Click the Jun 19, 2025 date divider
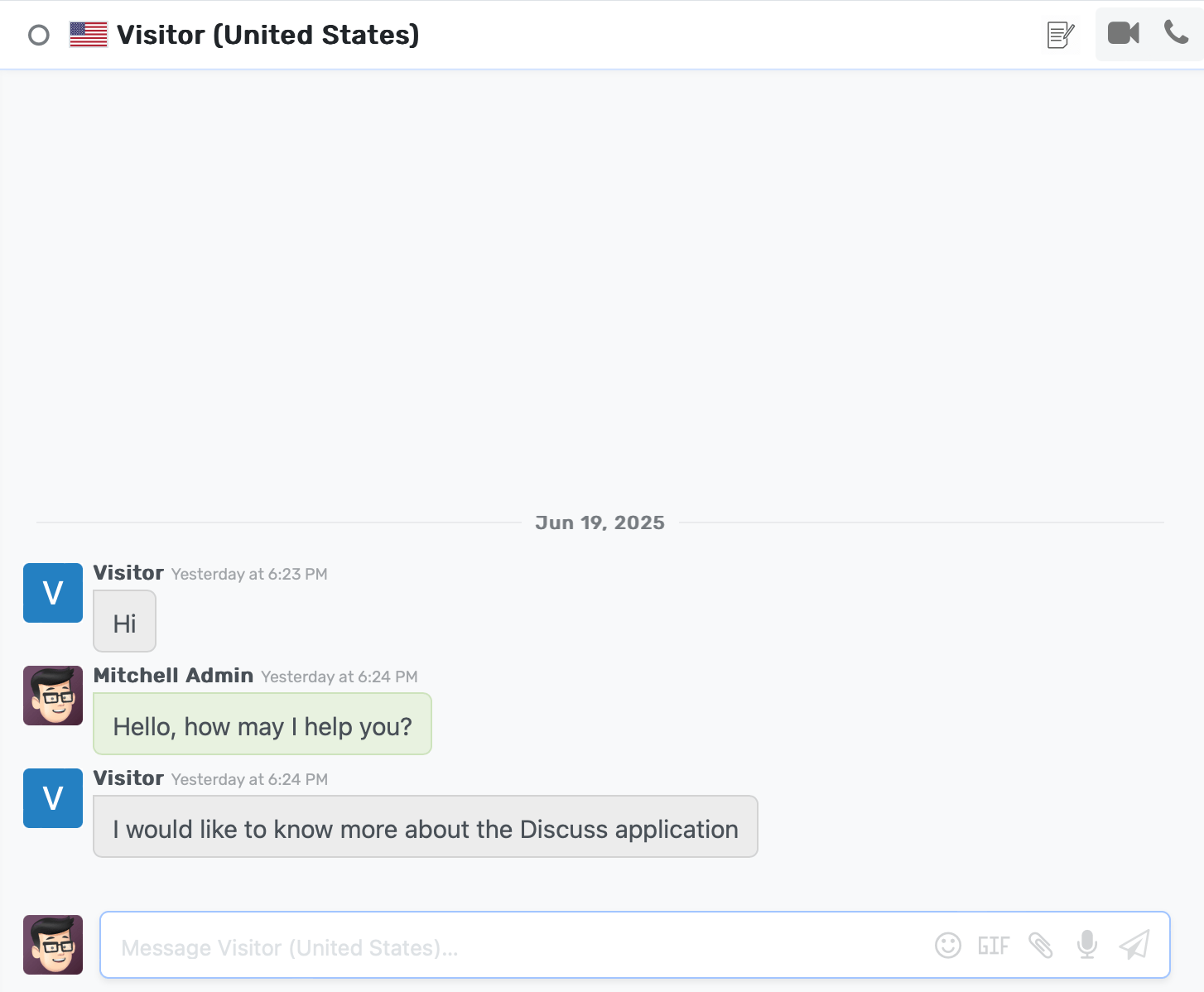Viewport: 1204px width, 992px height. [600, 522]
